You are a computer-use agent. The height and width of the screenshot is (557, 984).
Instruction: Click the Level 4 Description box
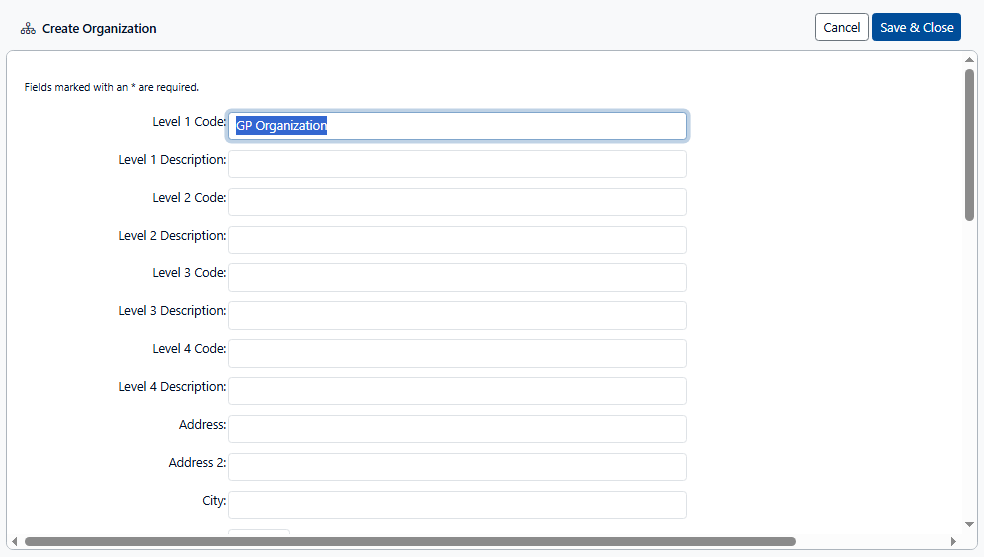click(x=457, y=391)
